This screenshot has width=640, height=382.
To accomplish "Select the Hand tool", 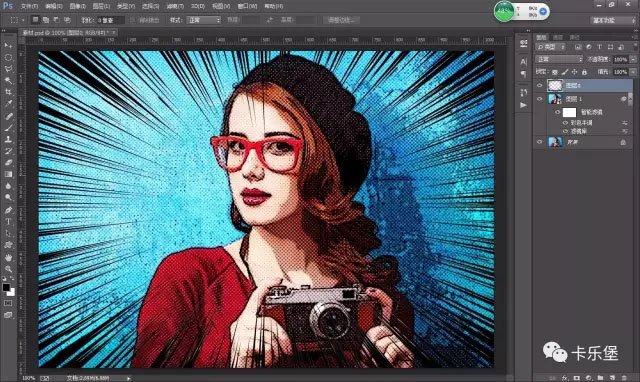I will coord(8,258).
